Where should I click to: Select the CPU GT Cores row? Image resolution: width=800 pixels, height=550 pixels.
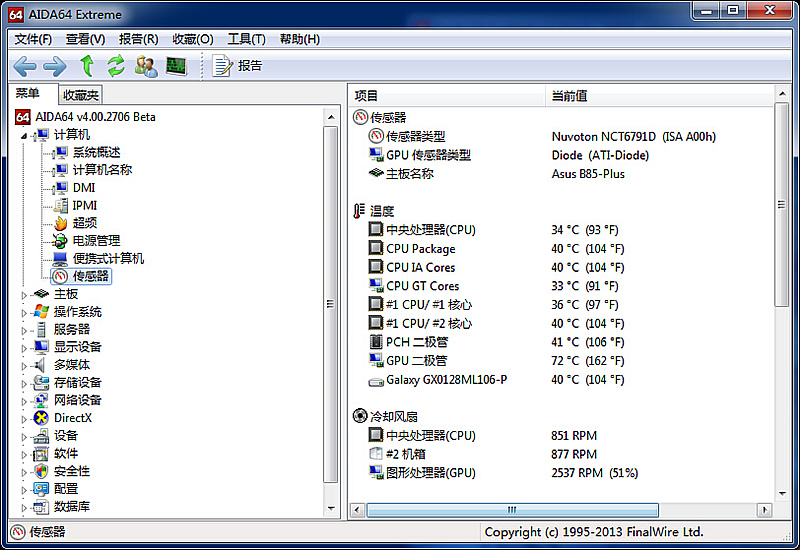coord(561,286)
